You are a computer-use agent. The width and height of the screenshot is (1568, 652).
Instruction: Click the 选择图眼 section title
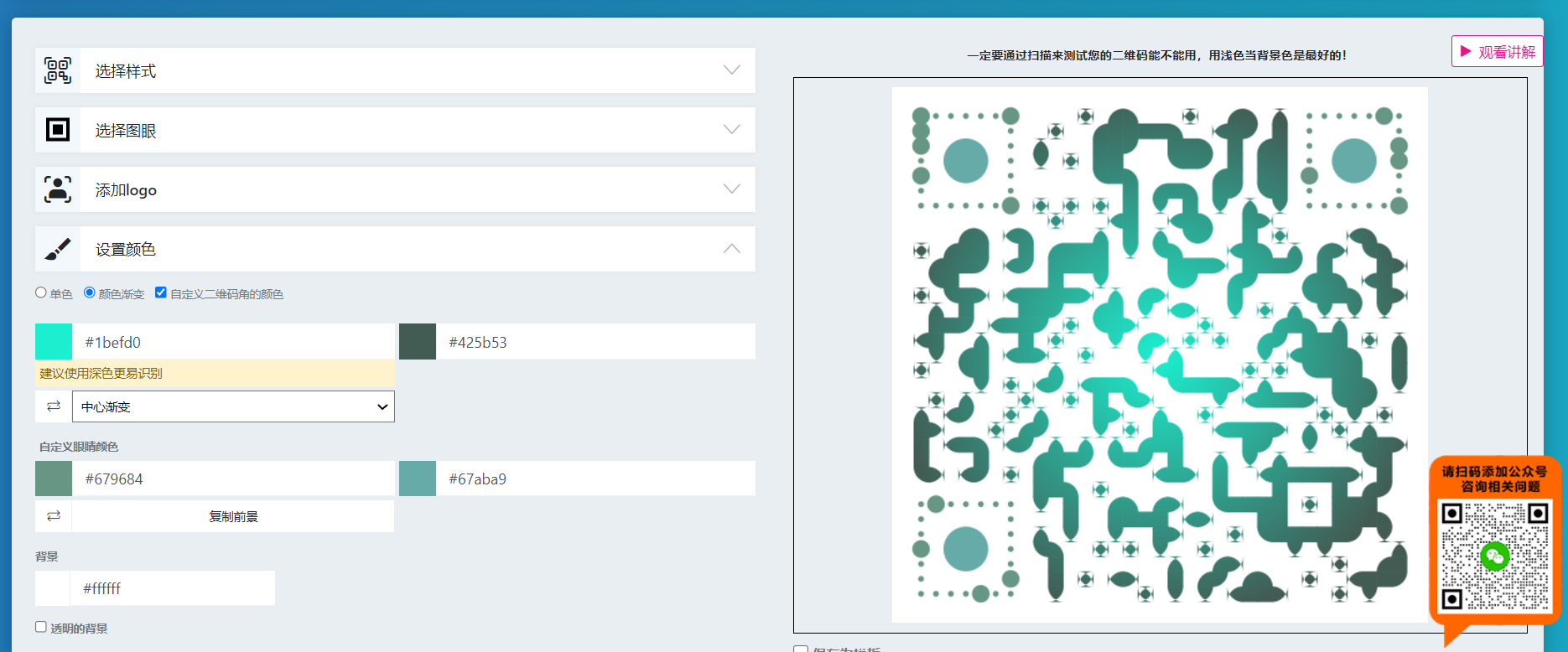126,131
